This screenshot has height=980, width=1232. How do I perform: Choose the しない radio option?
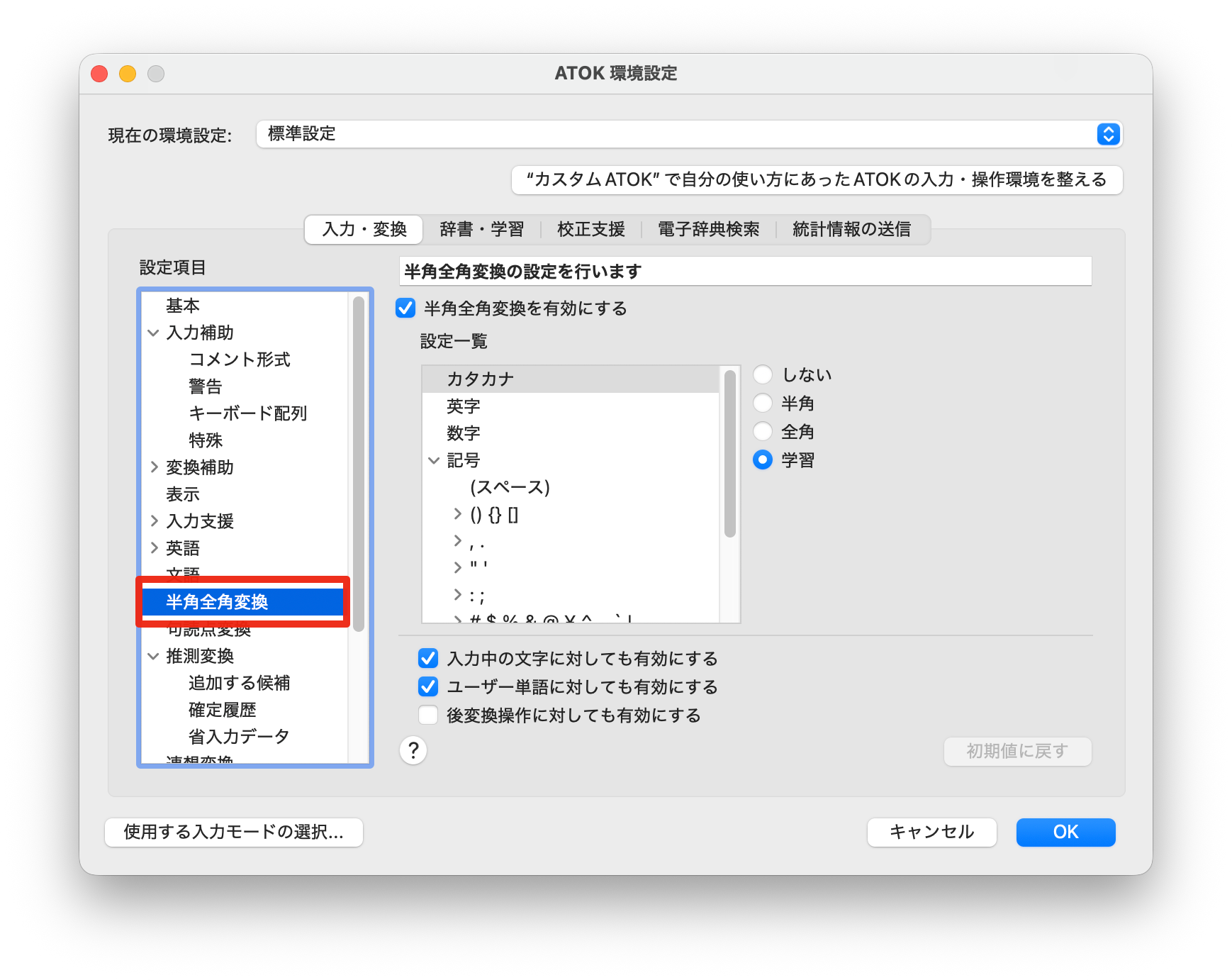[763, 374]
